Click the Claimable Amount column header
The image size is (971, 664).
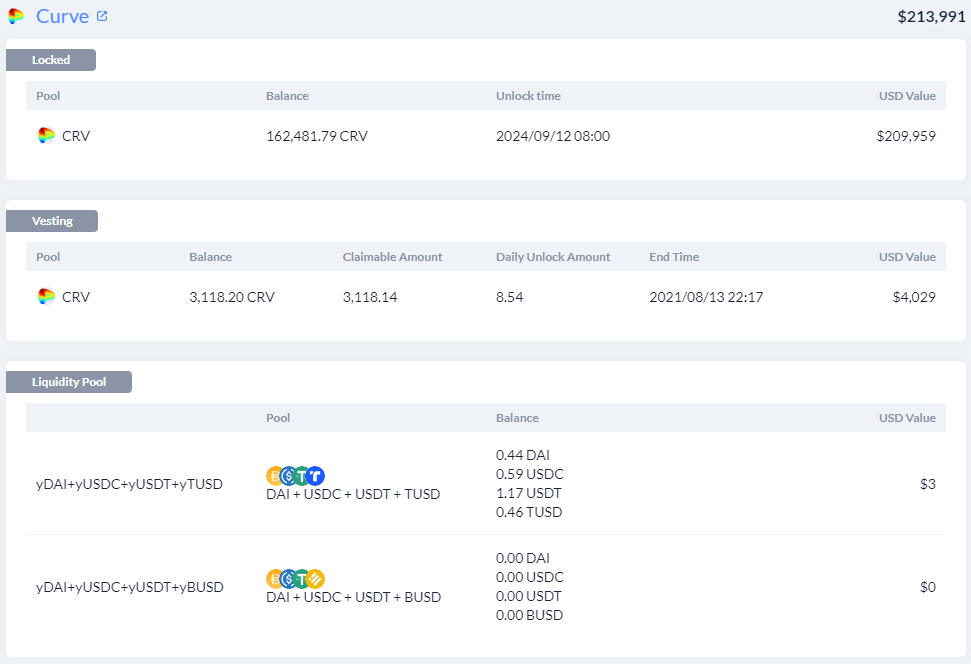pyautogui.click(x=393, y=257)
